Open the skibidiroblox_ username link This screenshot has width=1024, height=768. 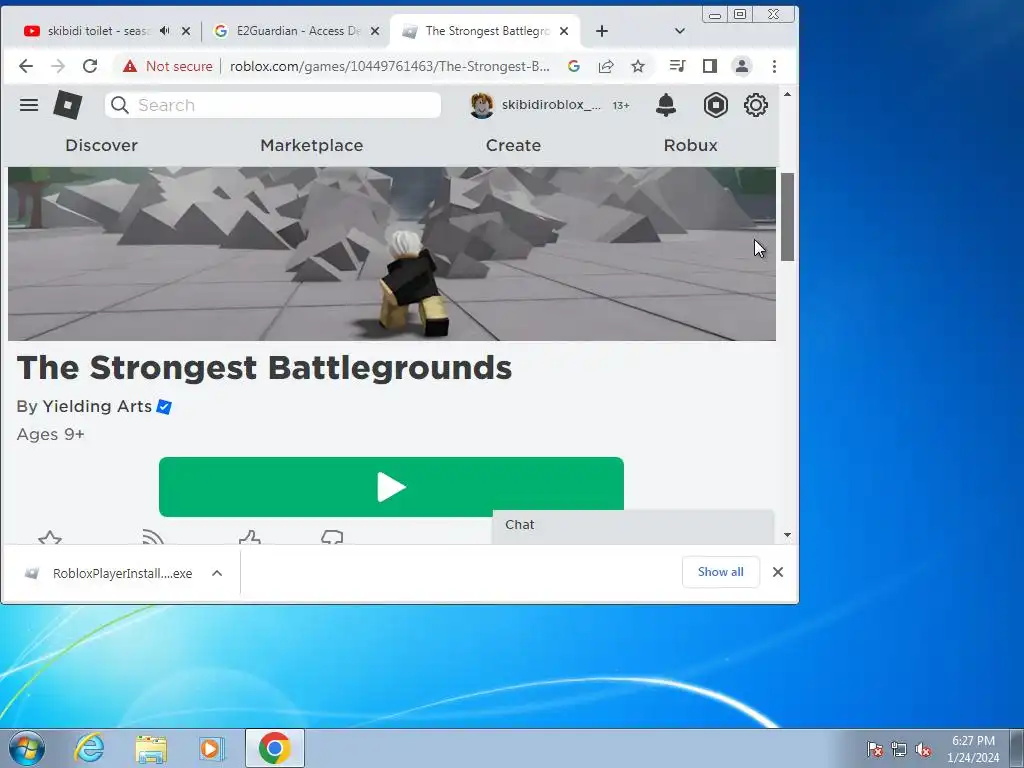coord(551,105)
